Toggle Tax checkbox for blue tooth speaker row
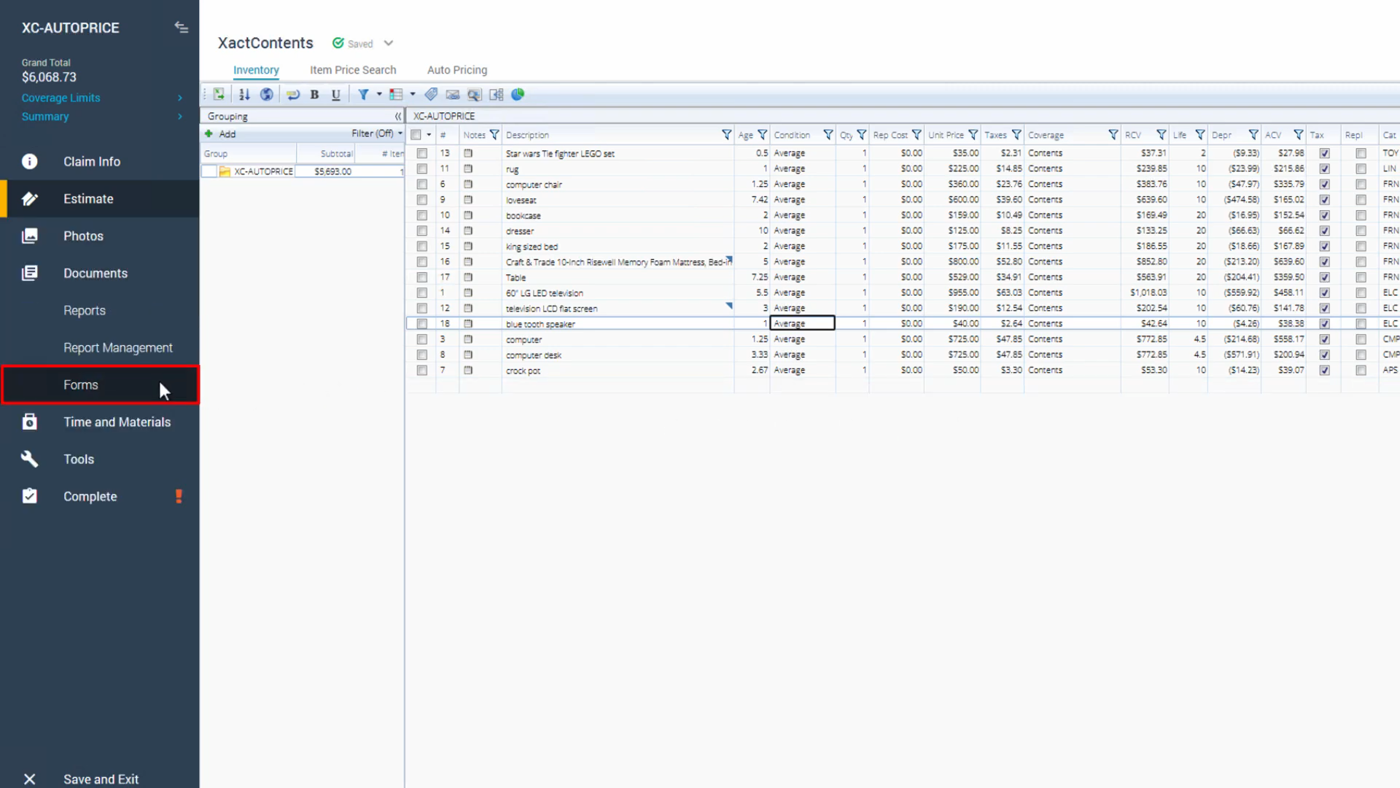The image size is (1400, 788). 1325,324
